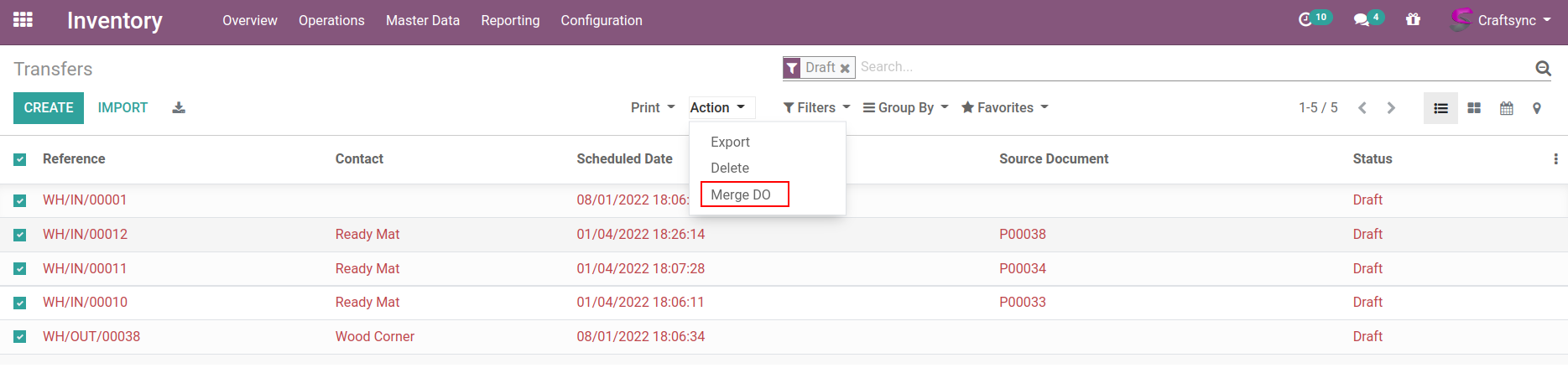Switch to kanban view

1474,108
